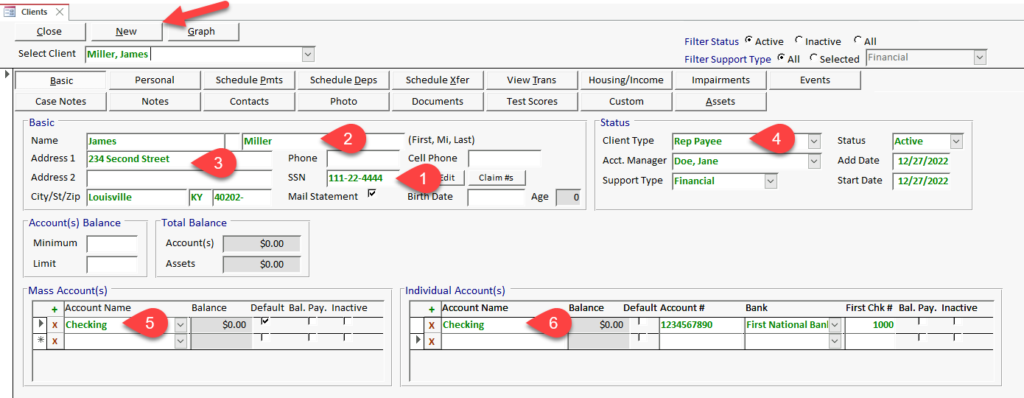Screen dimensions: 1024x398
Task: Open the Bank dropdown on blank Individual row
Action: point(835,341)
